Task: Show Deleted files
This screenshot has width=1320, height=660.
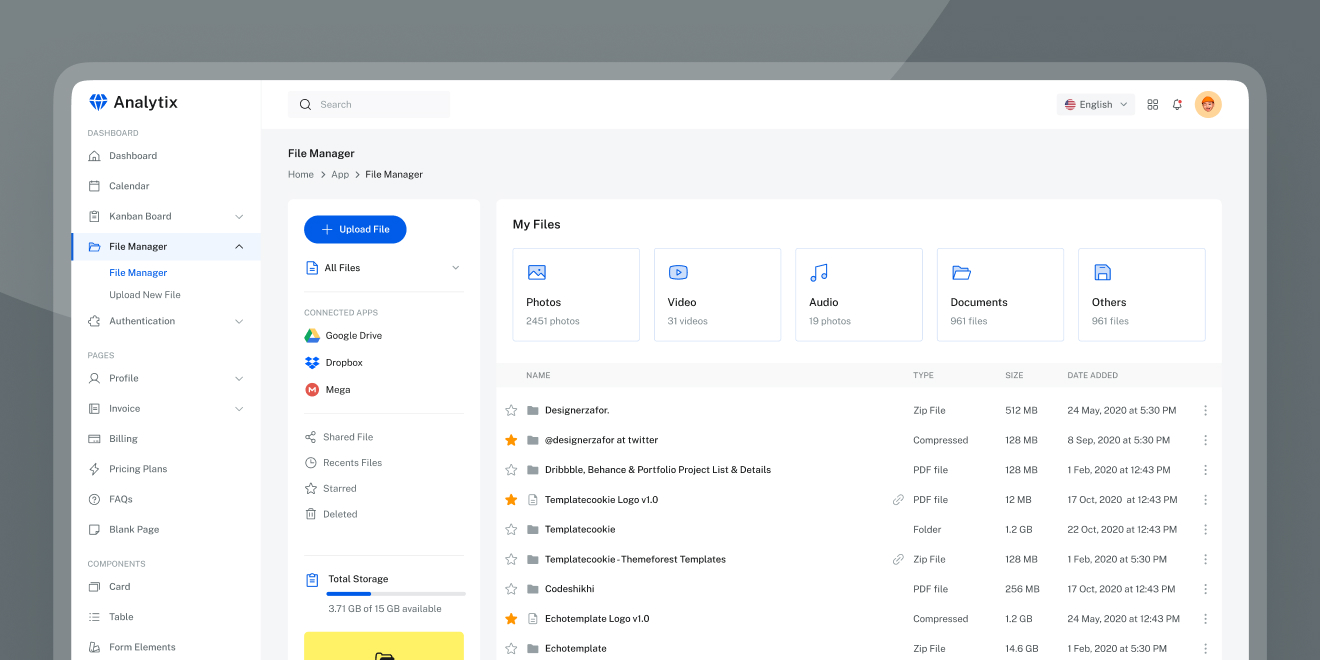Action: tap(331, 514)
